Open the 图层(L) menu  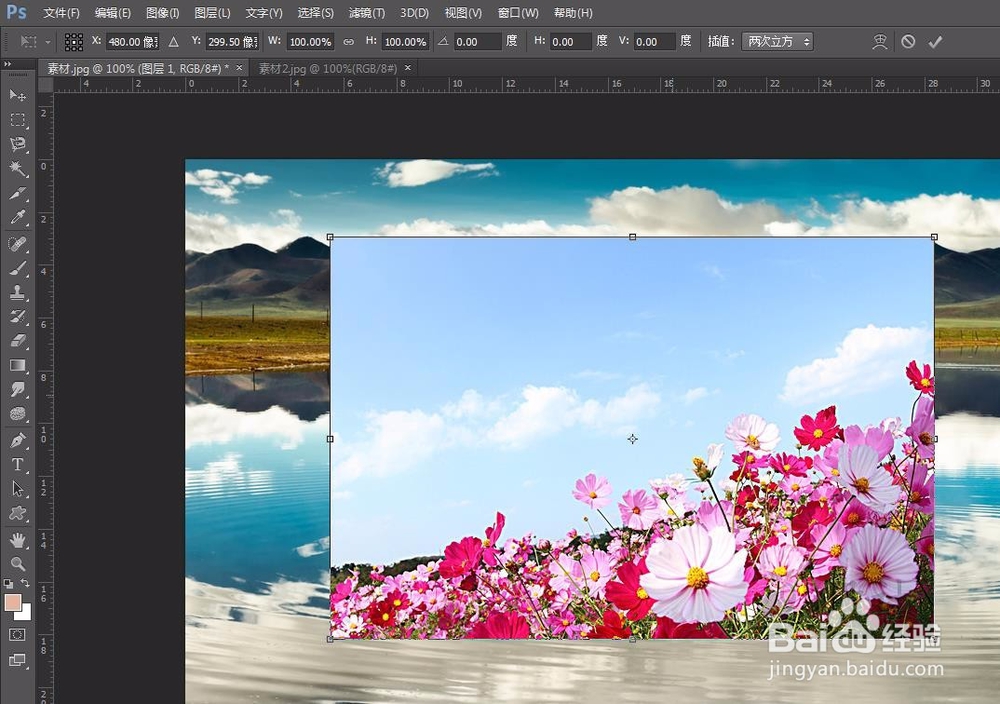(212, 13)
